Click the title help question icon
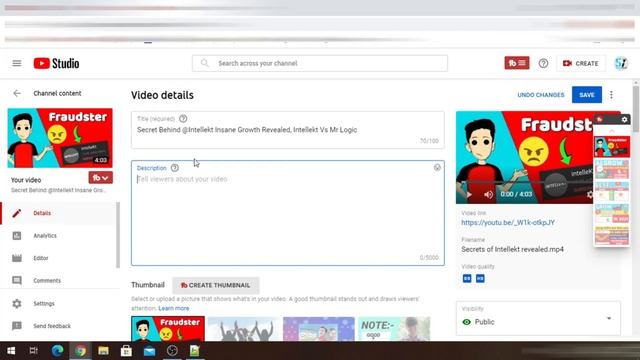 pos(183,119)
